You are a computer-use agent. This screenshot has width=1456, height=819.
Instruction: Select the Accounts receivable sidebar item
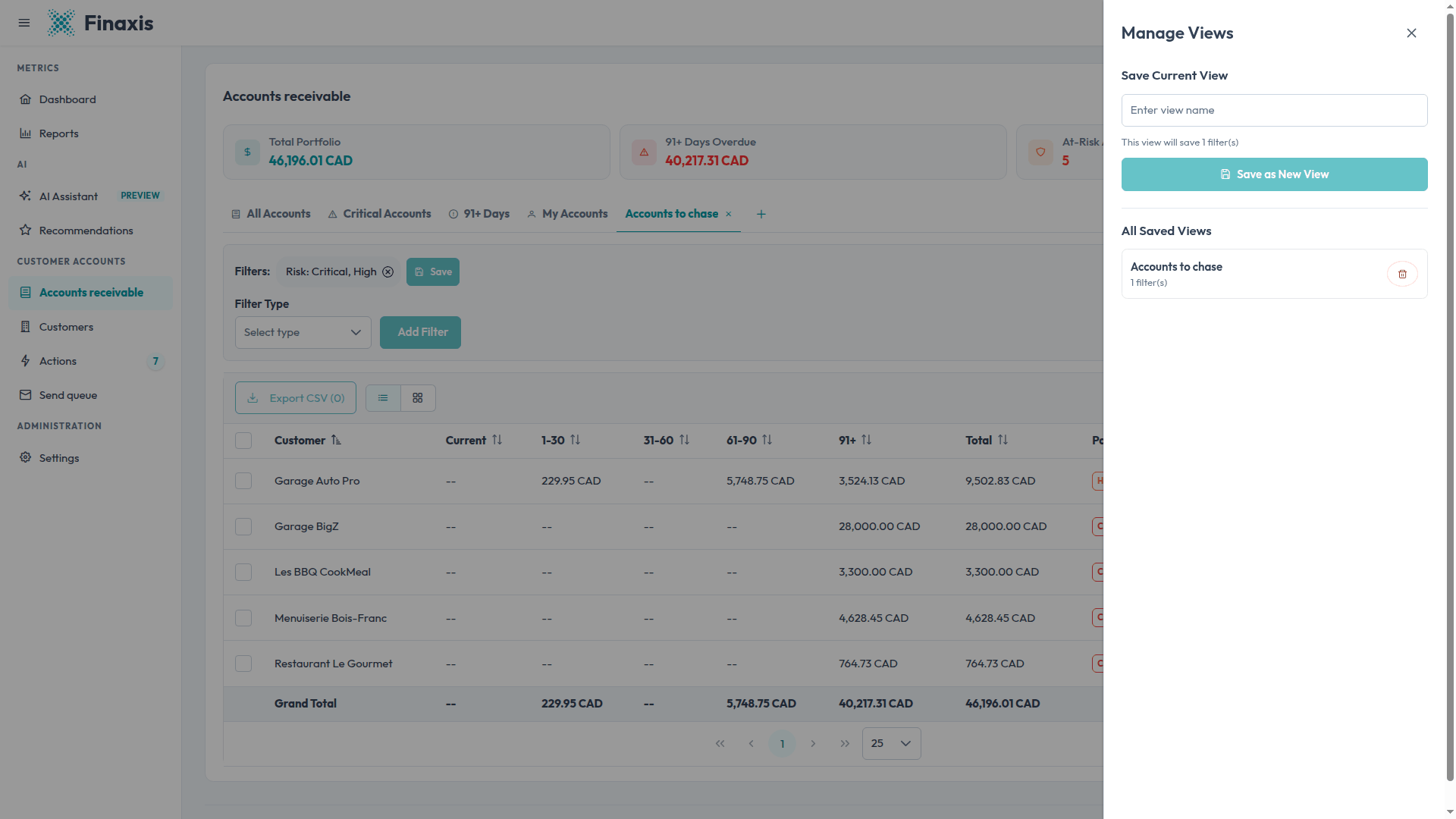coord(91,293)
